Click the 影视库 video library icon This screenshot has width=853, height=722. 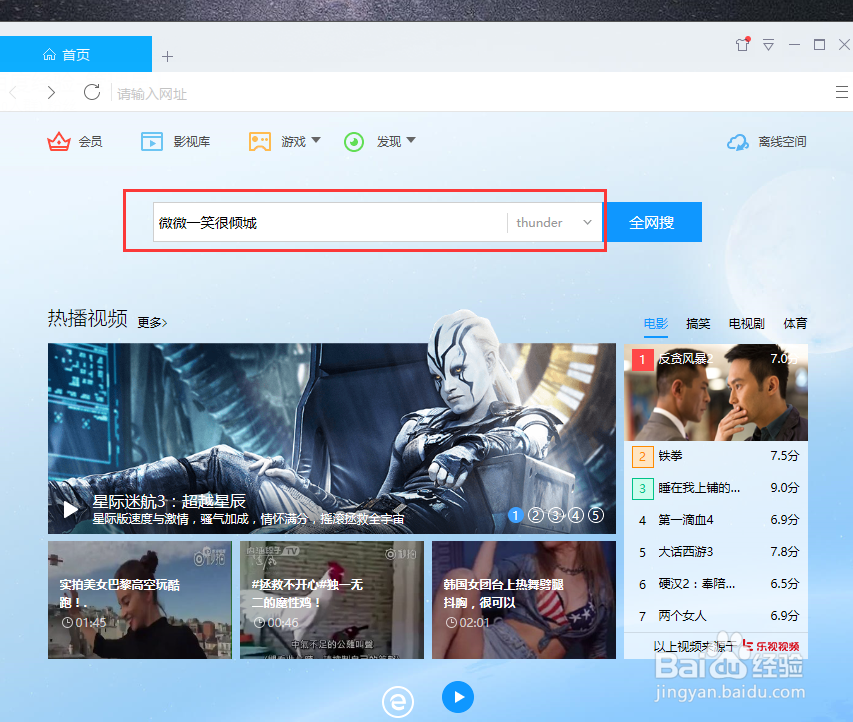click(152, 141)
